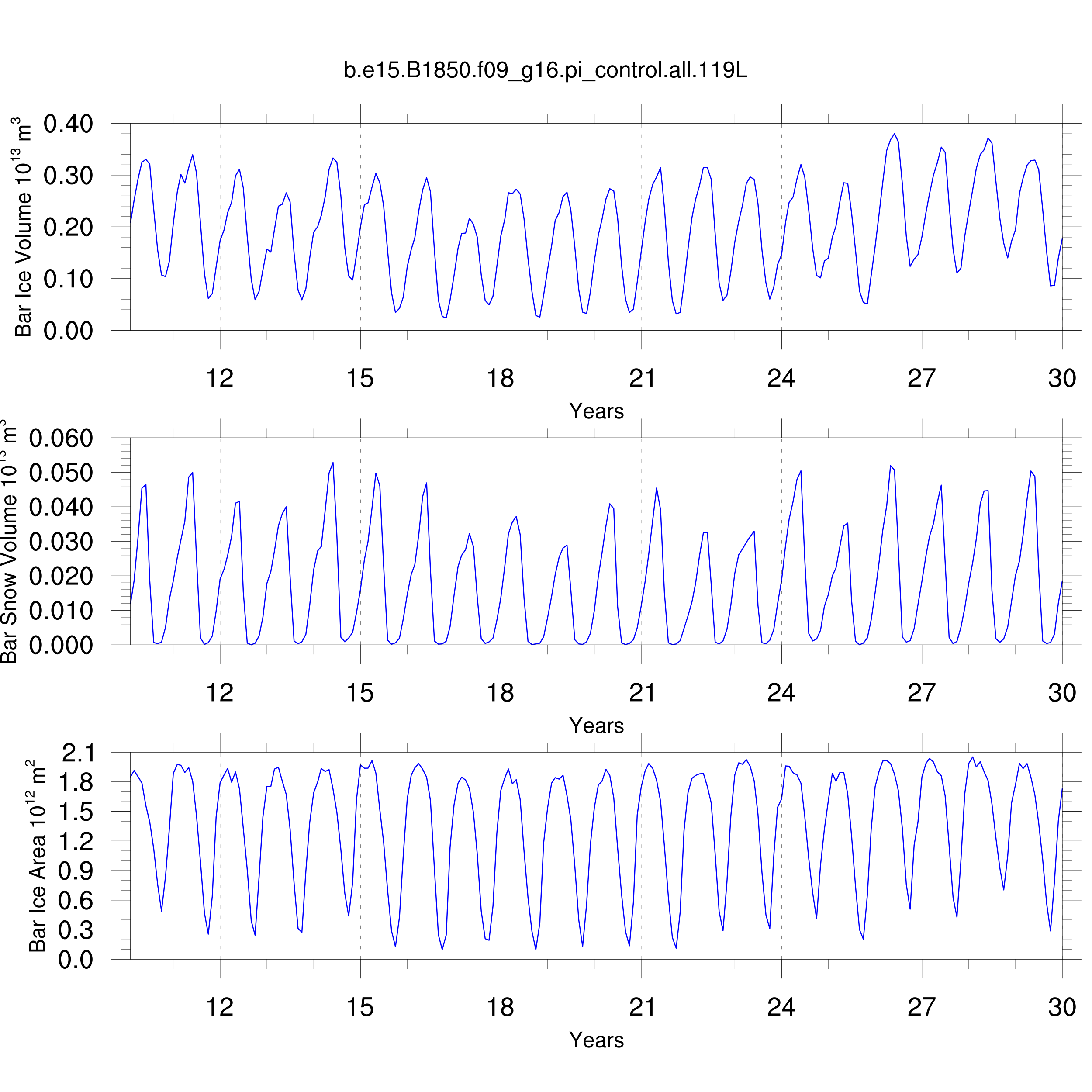
Task: Click the 0.9 tick label on the ice area axis
Action: [x=76, y=871]
